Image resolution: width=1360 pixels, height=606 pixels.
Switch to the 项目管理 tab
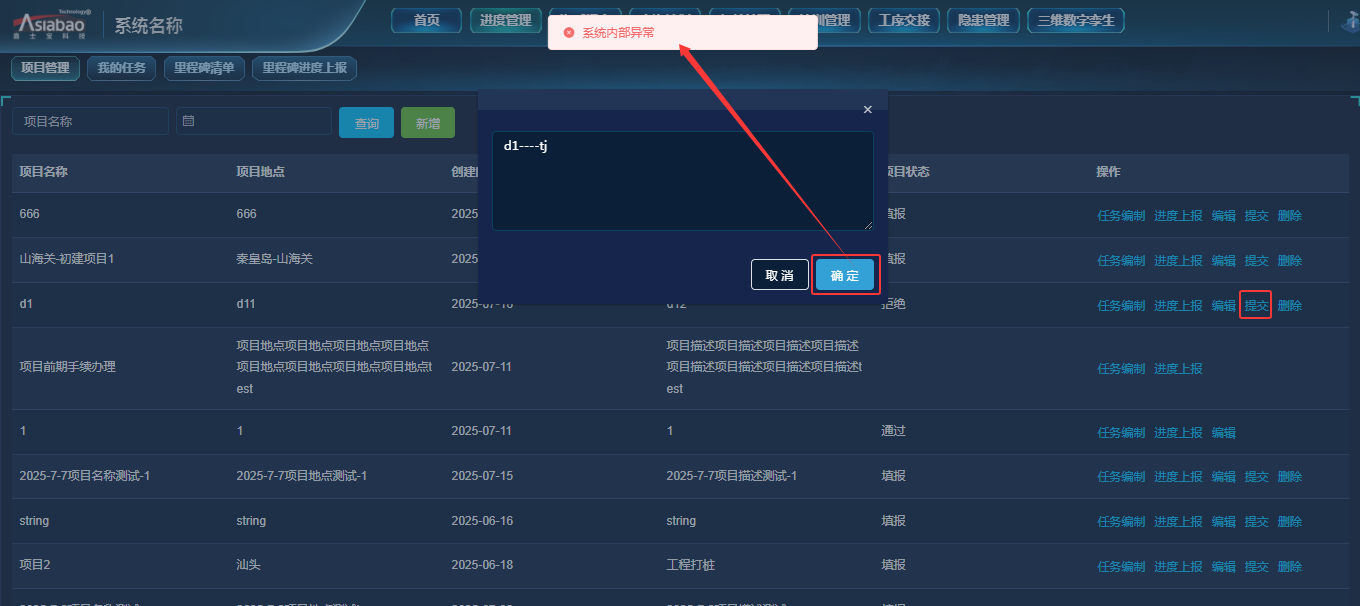click(x=45, y=68)
